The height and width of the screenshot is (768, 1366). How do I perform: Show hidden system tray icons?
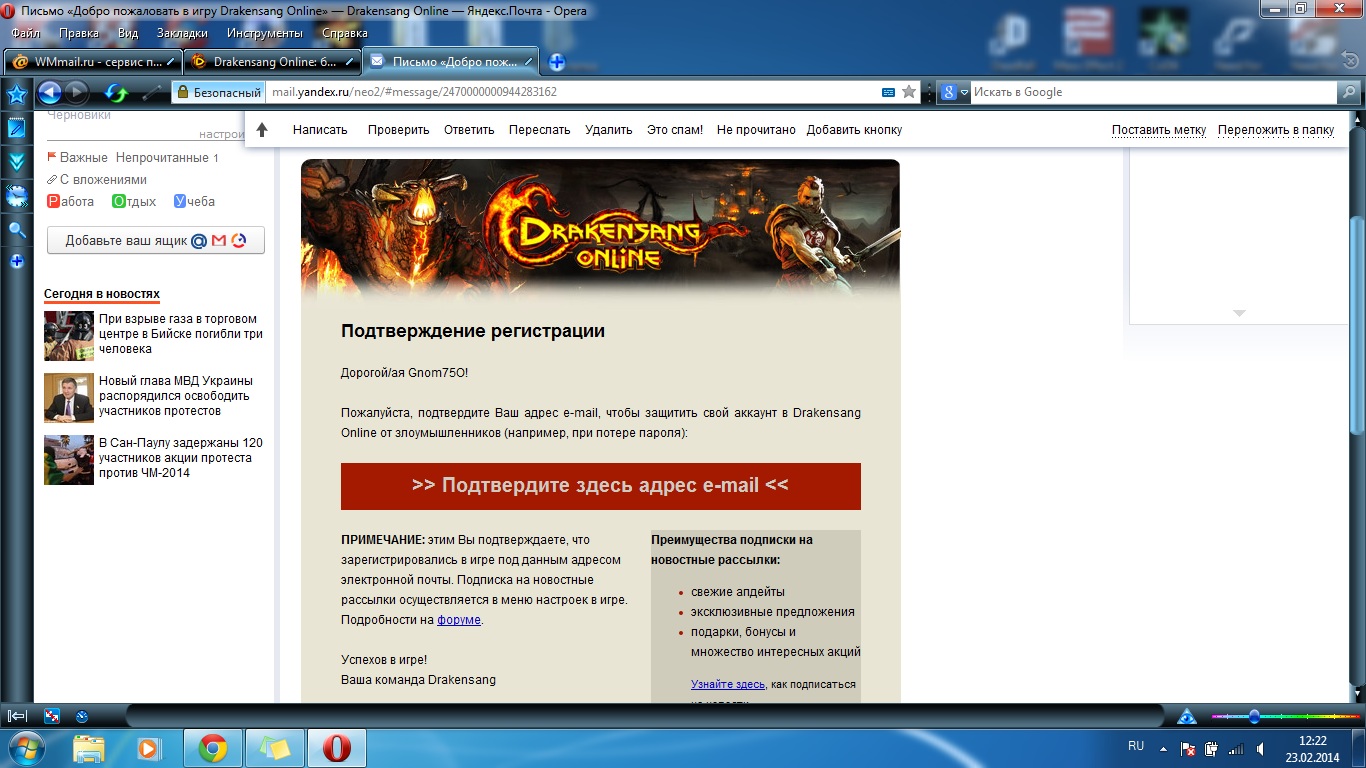[x=1162, y=748]
